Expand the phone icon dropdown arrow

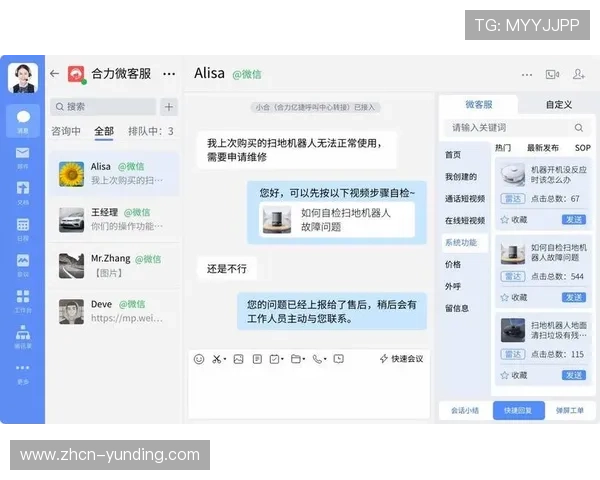[325, 359]
